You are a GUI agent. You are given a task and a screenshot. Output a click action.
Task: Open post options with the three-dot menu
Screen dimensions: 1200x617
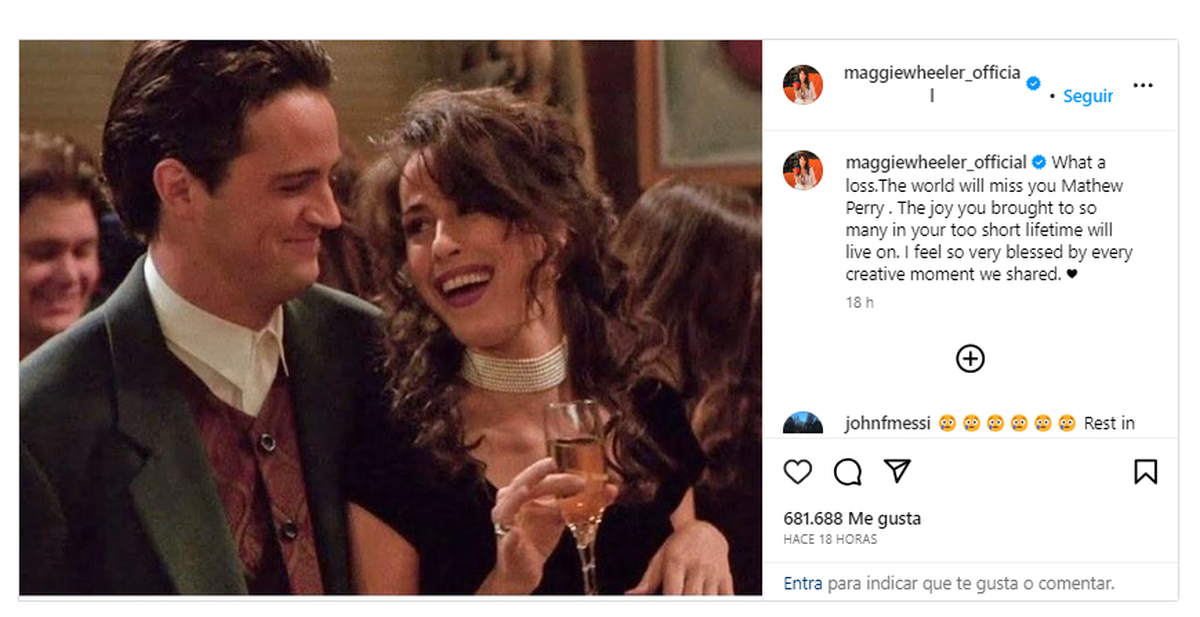click(1142, 84)
